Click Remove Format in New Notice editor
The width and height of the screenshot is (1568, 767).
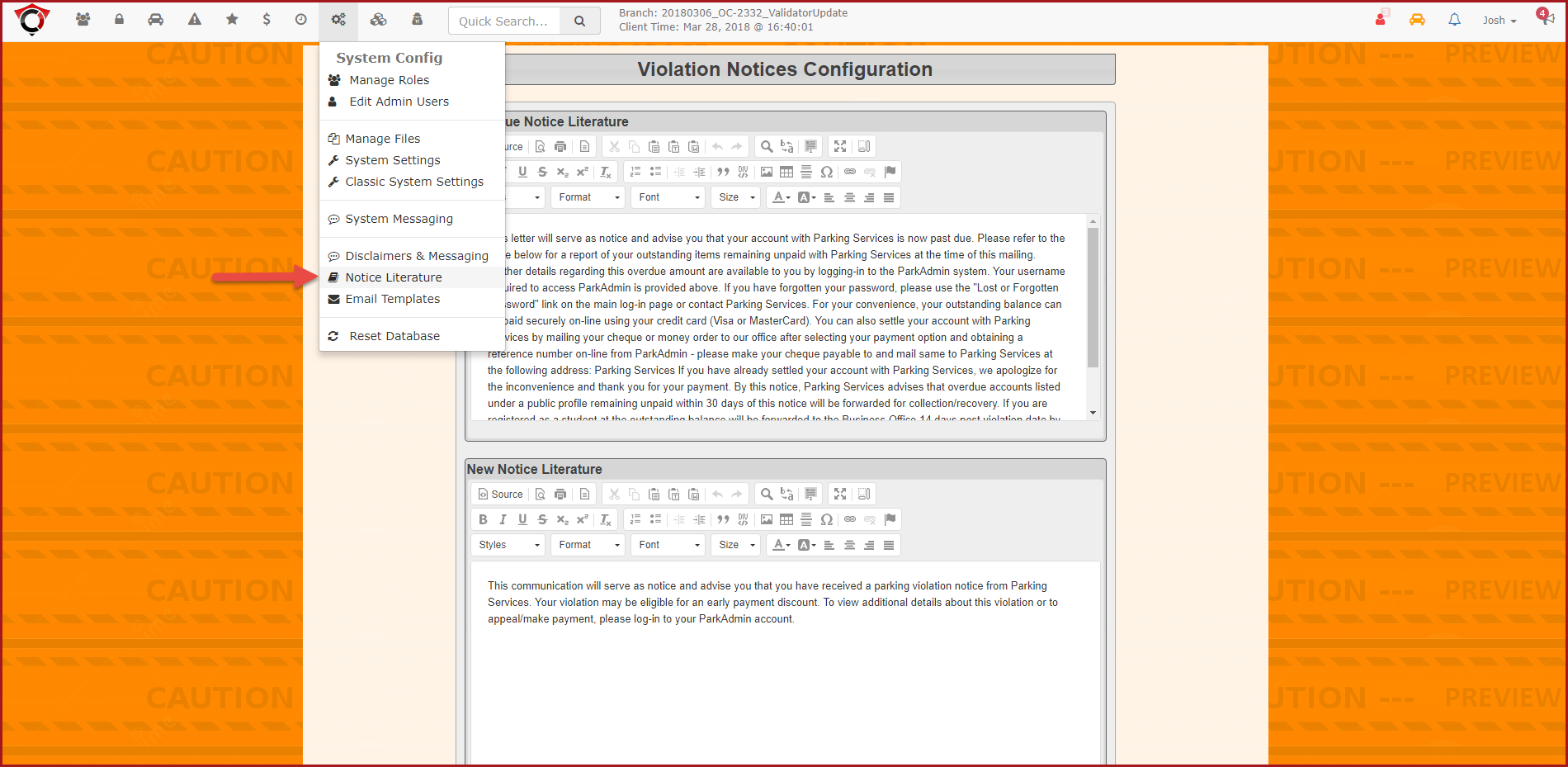coord(606,520)
